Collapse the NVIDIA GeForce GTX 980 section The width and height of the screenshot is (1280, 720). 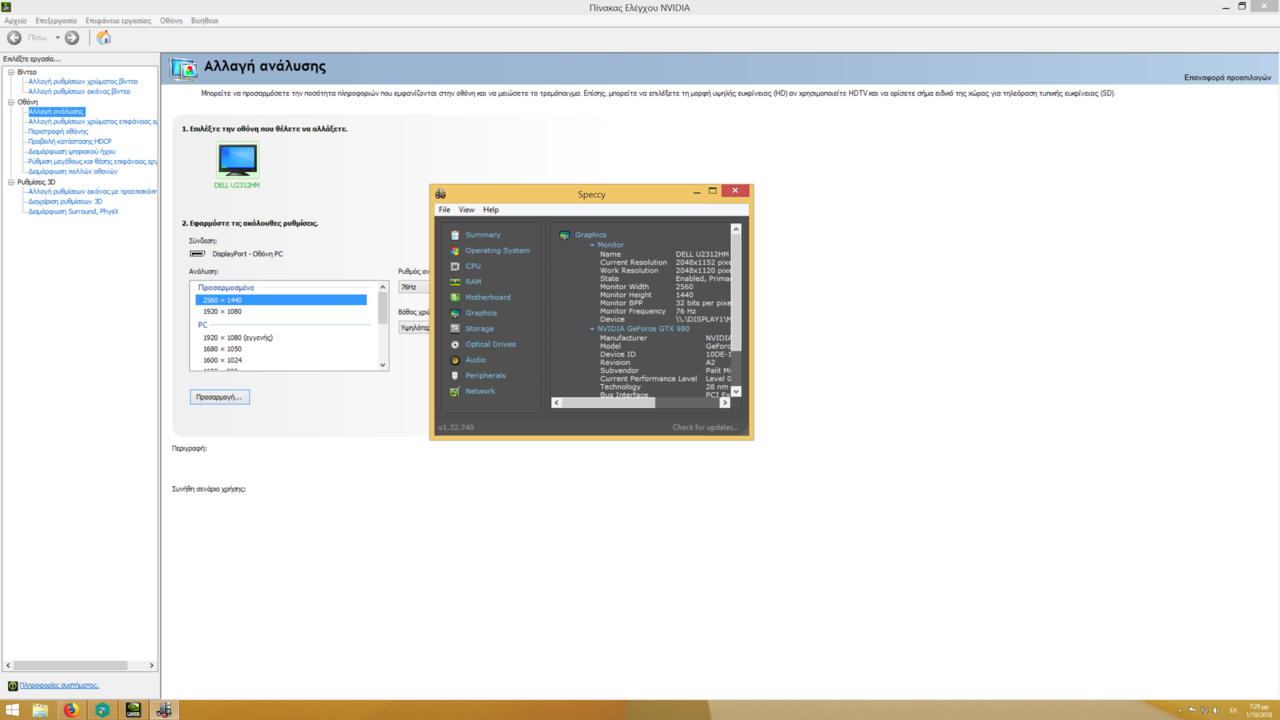click(592, 329)
